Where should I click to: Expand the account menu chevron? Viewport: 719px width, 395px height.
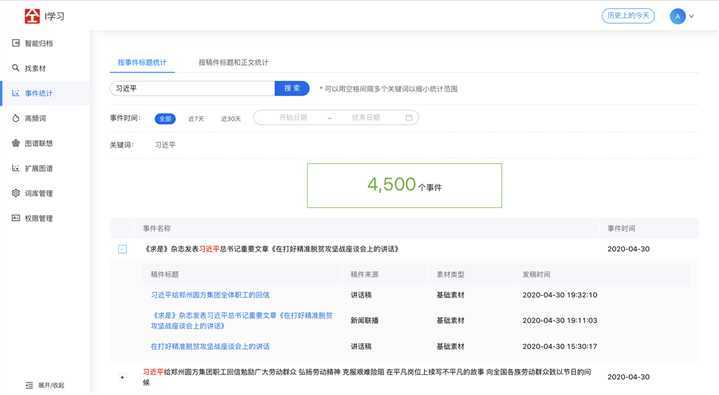click(x=691, y=16)
